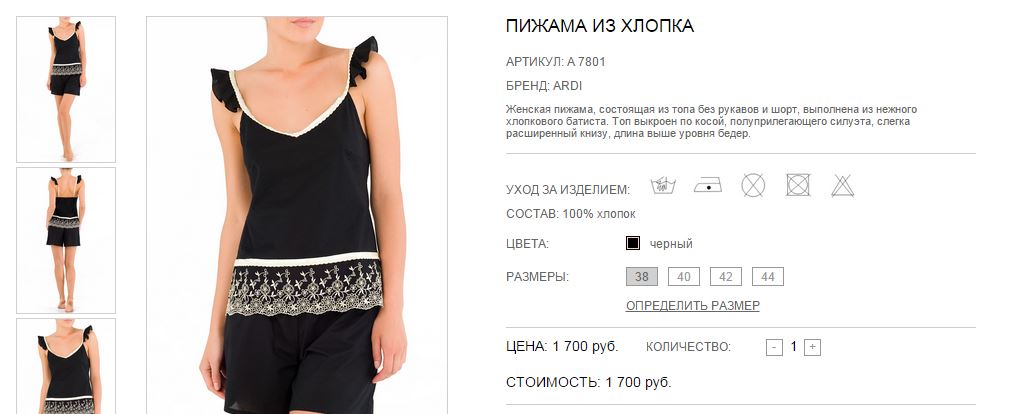
Task: Decrease quantity with the minus button
Action: click(774, 347)
